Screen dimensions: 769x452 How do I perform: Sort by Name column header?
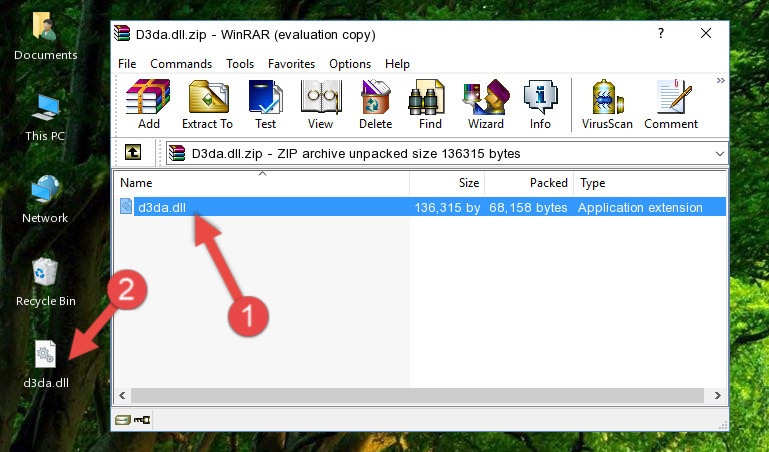(x=262, y=183)
